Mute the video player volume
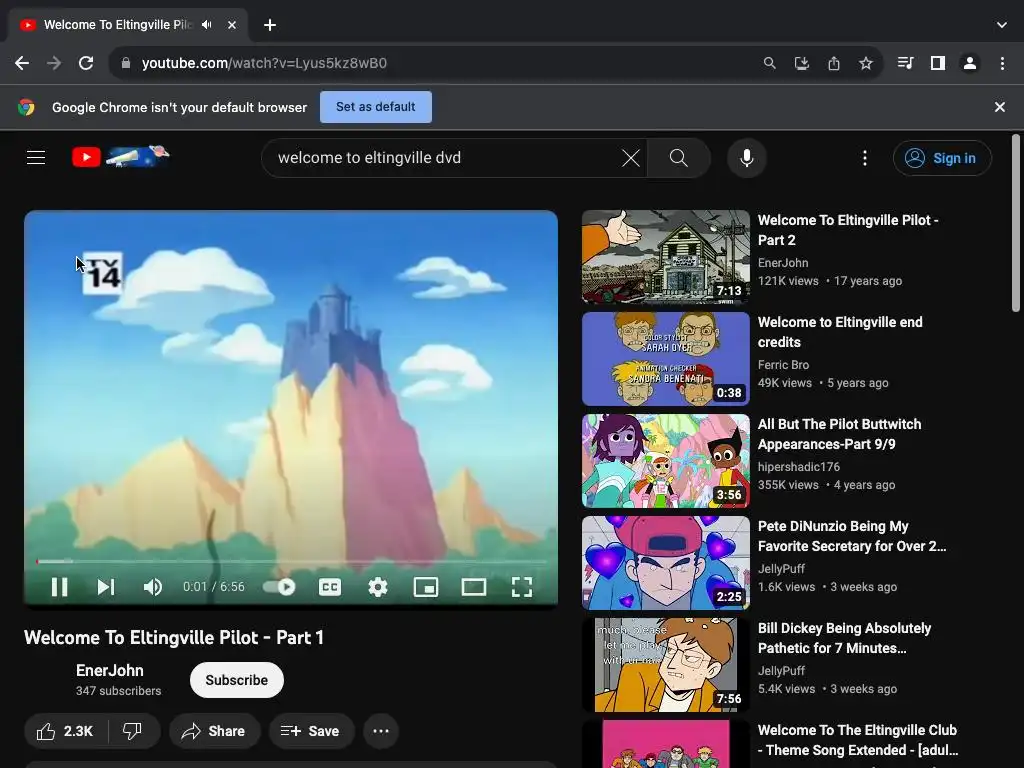Screen dimensions: 1024x768 (x=153, y=587)
